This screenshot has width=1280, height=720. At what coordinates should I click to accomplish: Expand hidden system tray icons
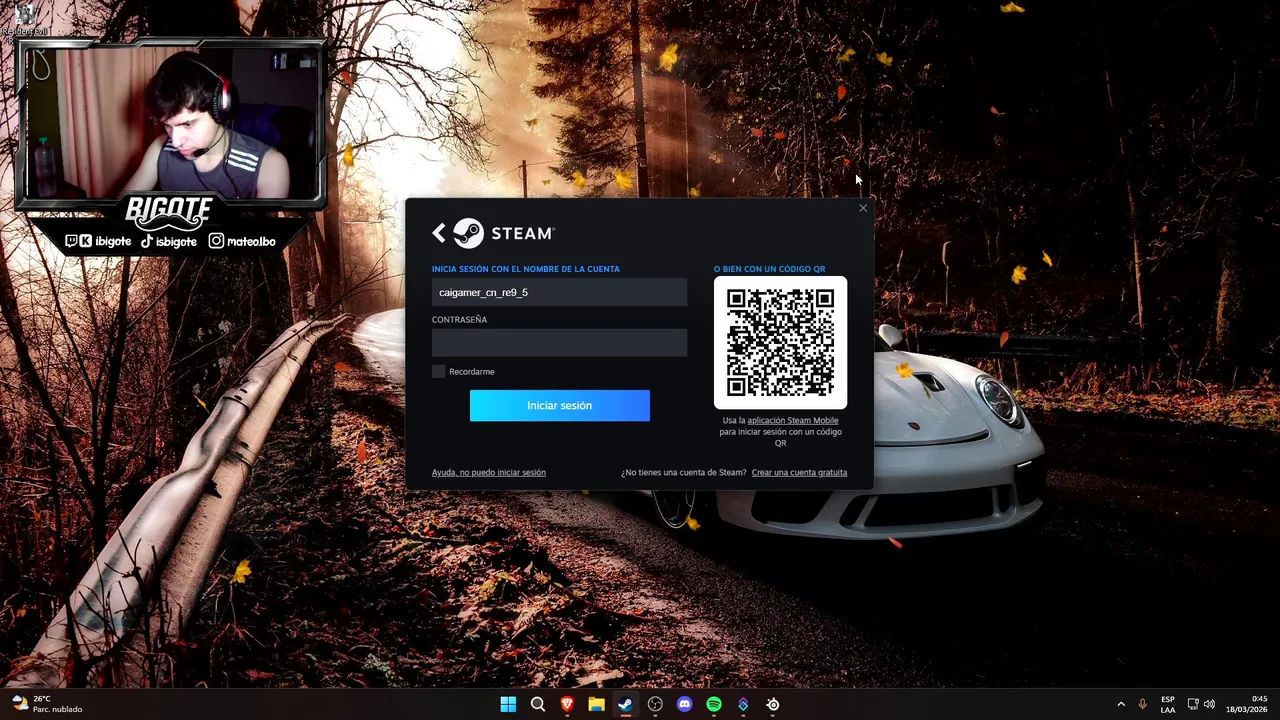(1120, 704)
